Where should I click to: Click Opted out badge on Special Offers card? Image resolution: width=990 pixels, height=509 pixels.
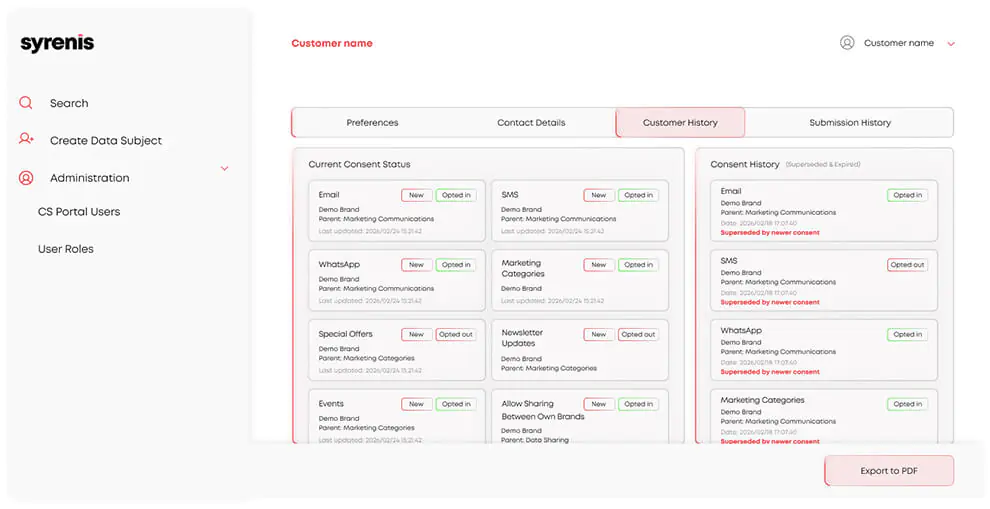456,334
